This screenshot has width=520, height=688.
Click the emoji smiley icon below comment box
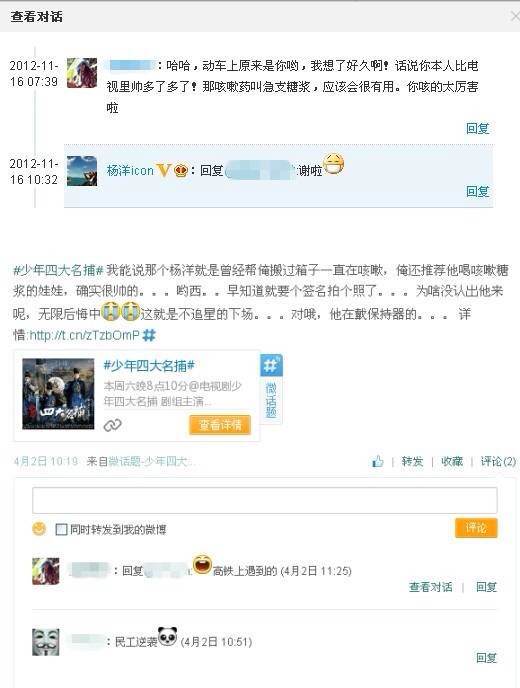coord(39,529)
